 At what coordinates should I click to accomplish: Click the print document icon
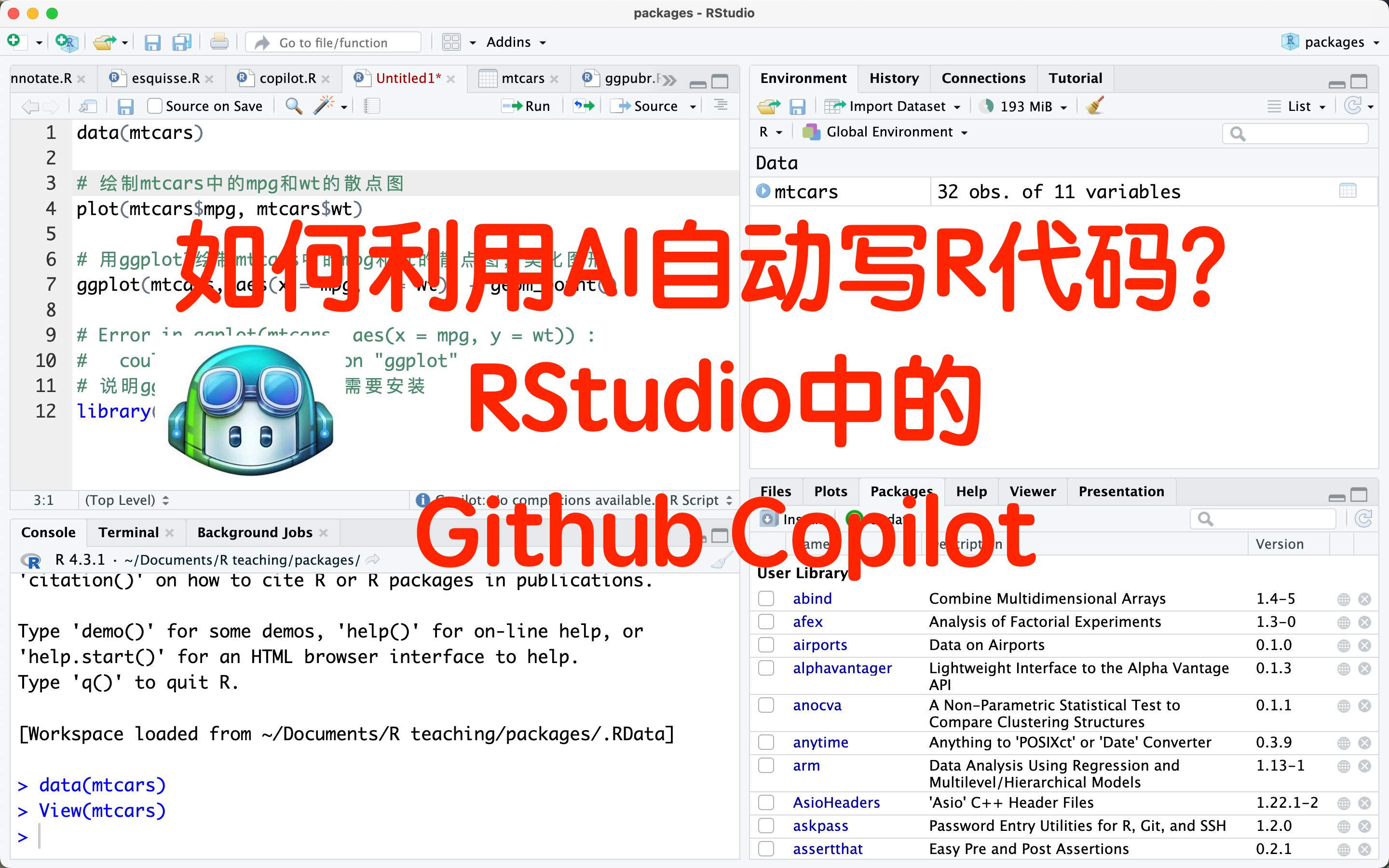(218, 42)
